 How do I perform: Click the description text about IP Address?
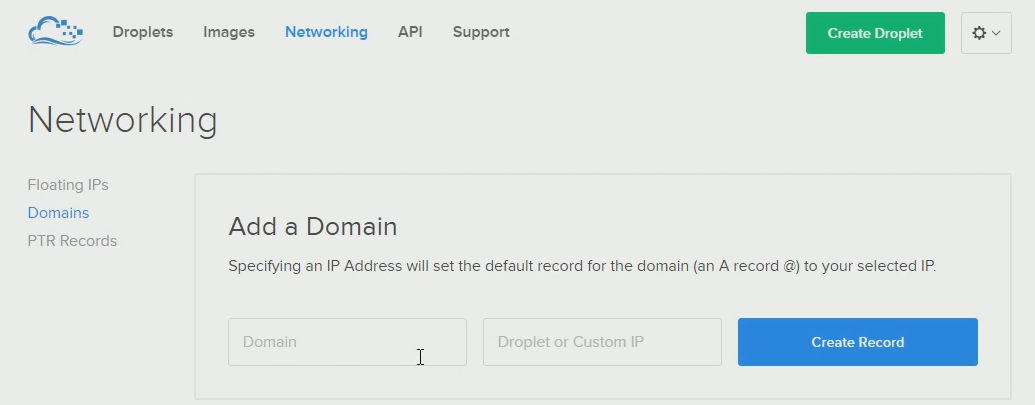[x=582, y=267]
